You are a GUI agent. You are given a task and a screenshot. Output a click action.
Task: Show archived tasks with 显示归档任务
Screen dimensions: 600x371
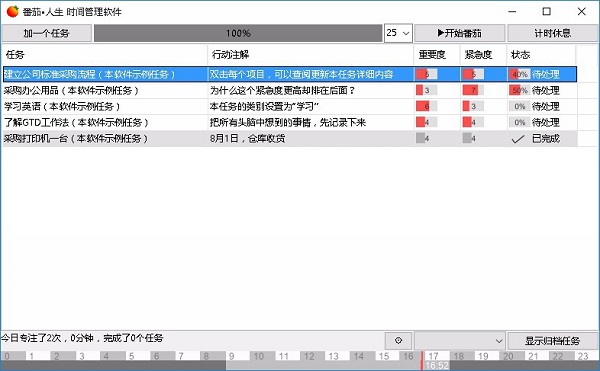point(553,340)
